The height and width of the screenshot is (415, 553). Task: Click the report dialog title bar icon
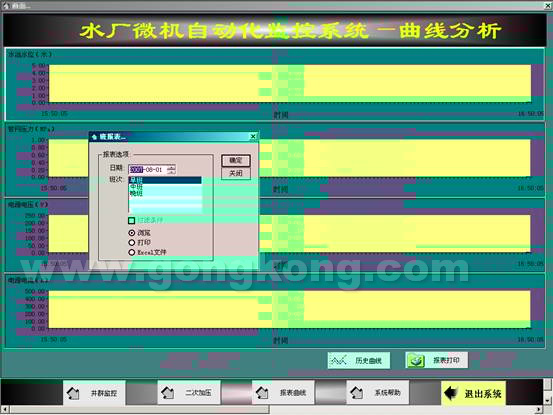click(x=94, y=137)
